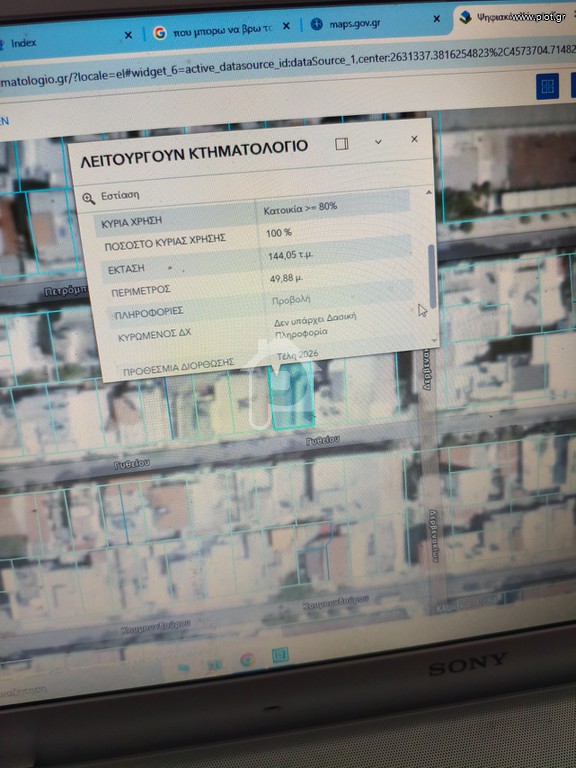Click the Εστίαση zoom magnifier icon
Image resolution: width=576 pixels, height=768 pixels.
(x=88, y=198)
